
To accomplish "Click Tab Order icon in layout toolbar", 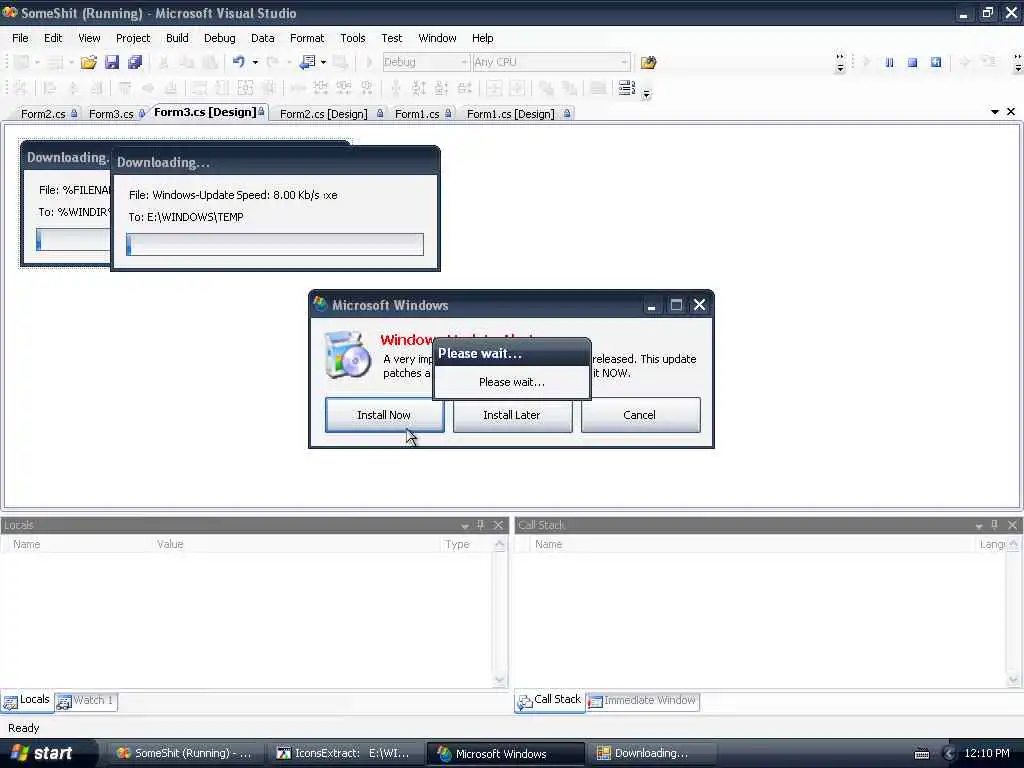I will coord(626,88).
